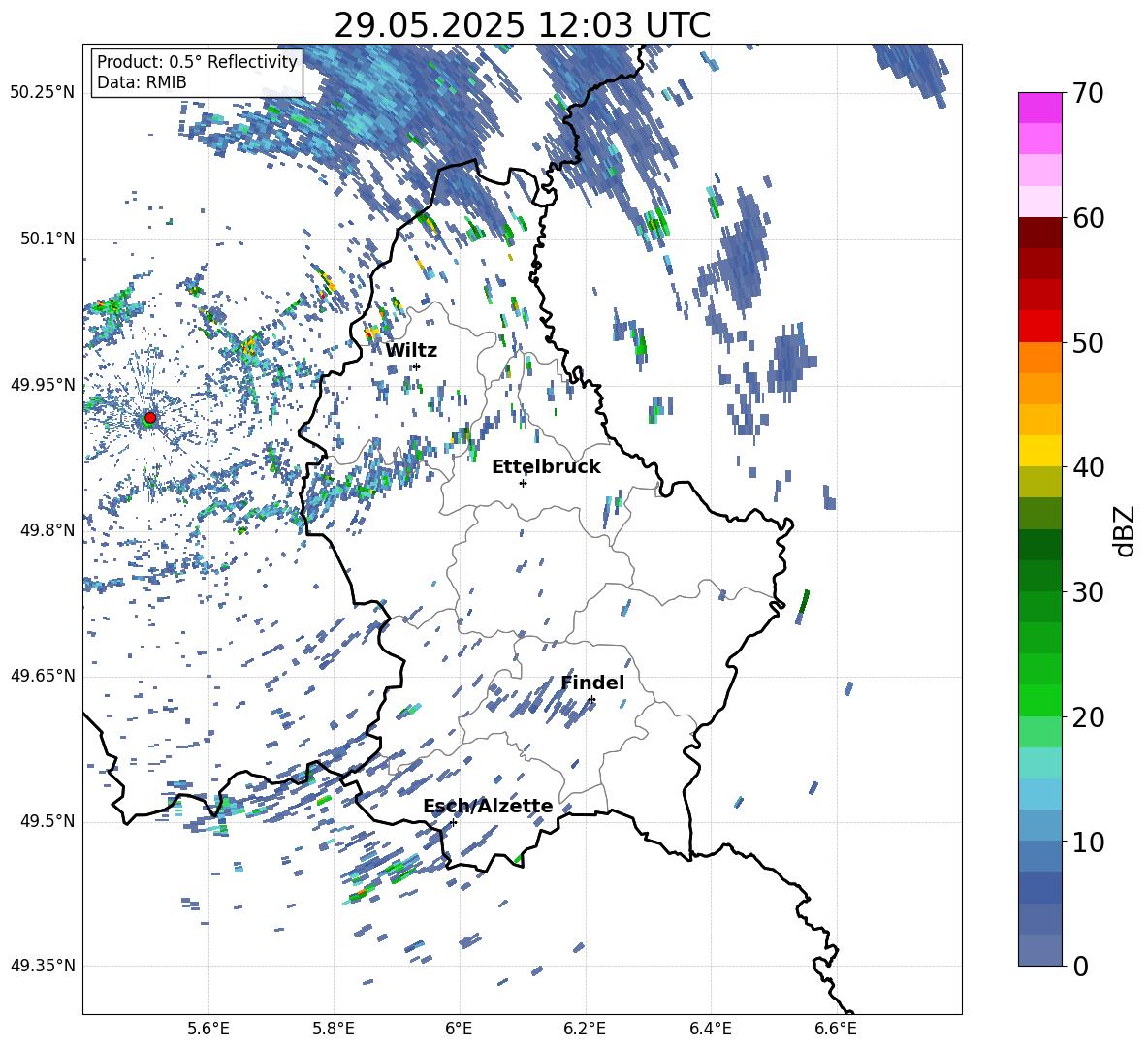Click the dBZ colorbar axis label

click(x=1126, y=530)
